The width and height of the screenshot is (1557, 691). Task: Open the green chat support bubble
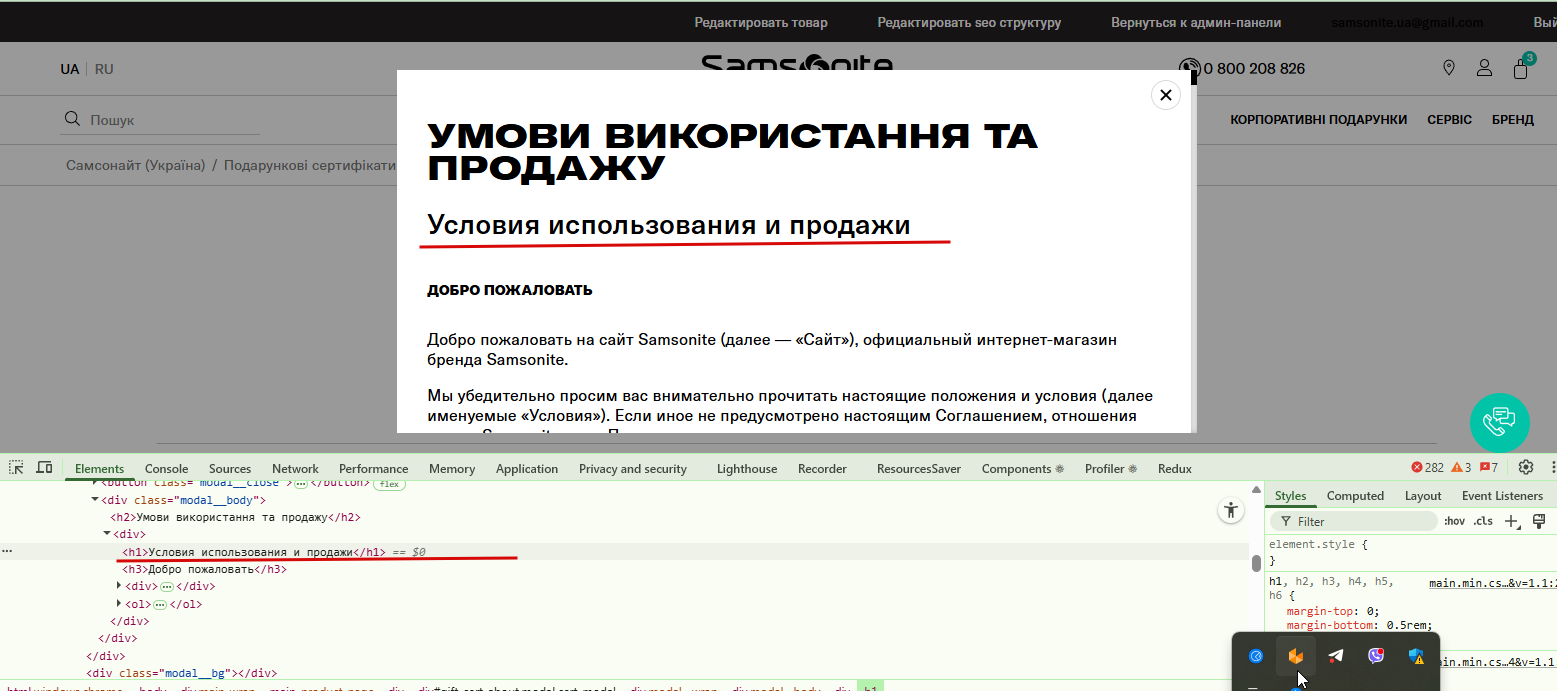pyautogui.click(x=1499, y=423)
